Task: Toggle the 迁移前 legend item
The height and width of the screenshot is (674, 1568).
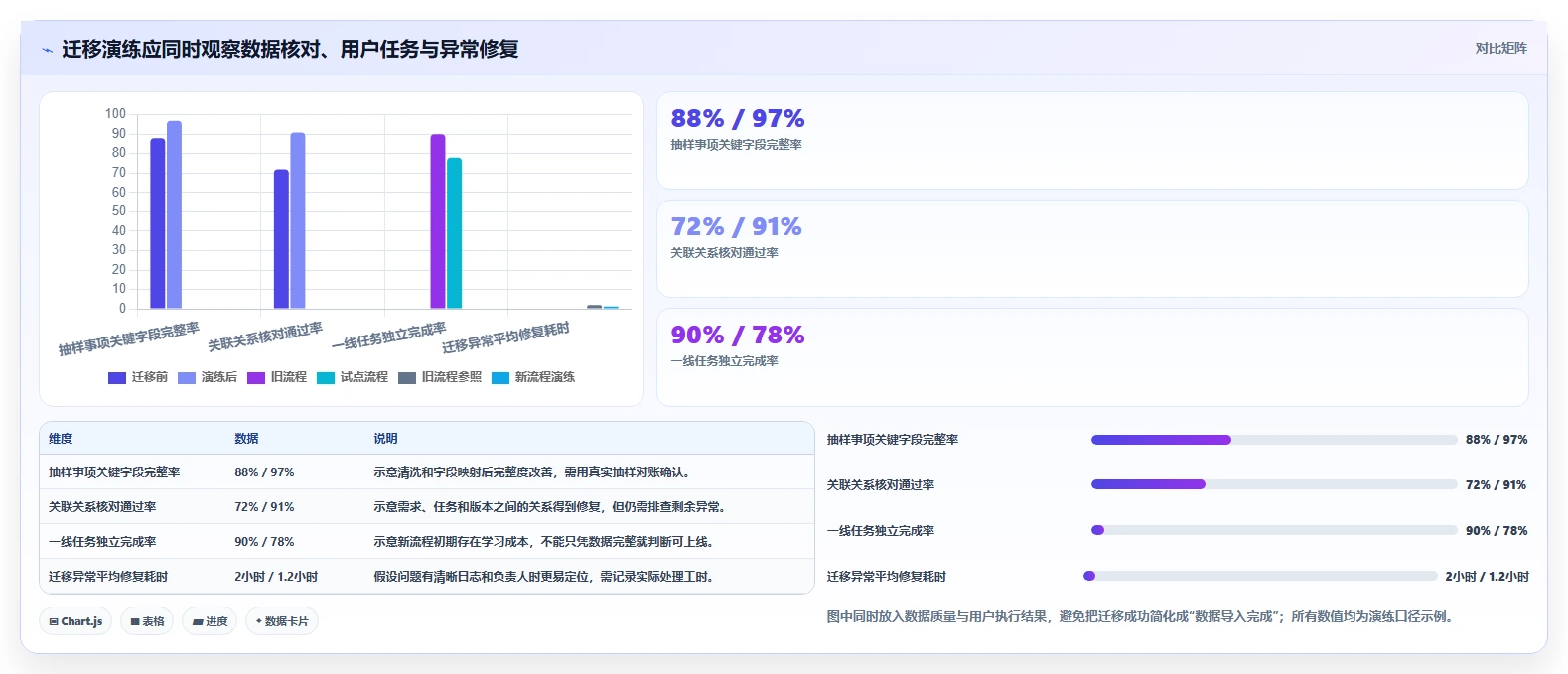Action: [x=138, y=377]
